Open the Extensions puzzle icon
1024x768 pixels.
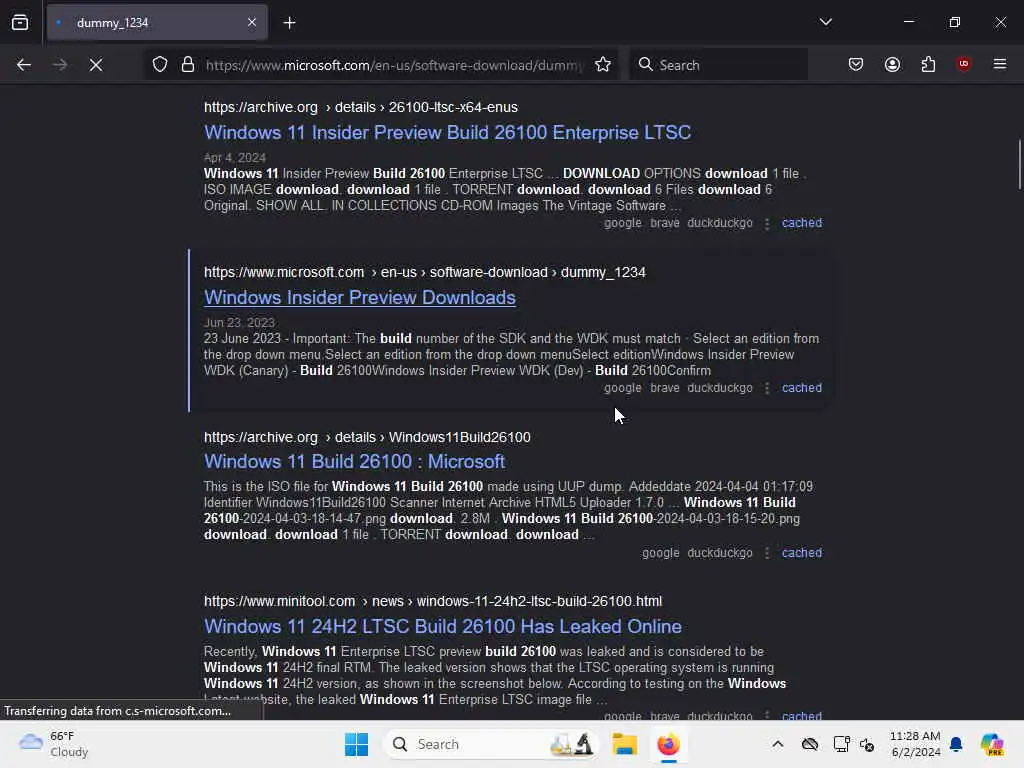tap(928, 65)
